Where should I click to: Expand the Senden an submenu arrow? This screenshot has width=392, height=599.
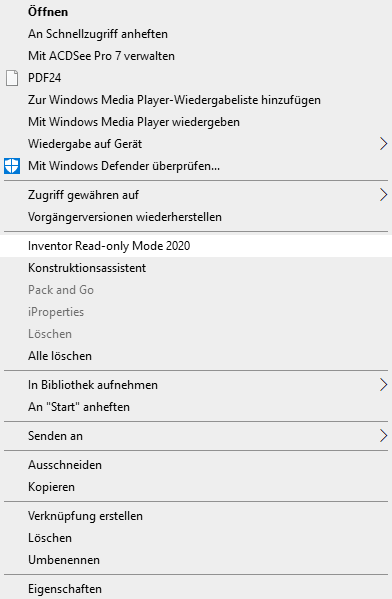click(383, 436)
